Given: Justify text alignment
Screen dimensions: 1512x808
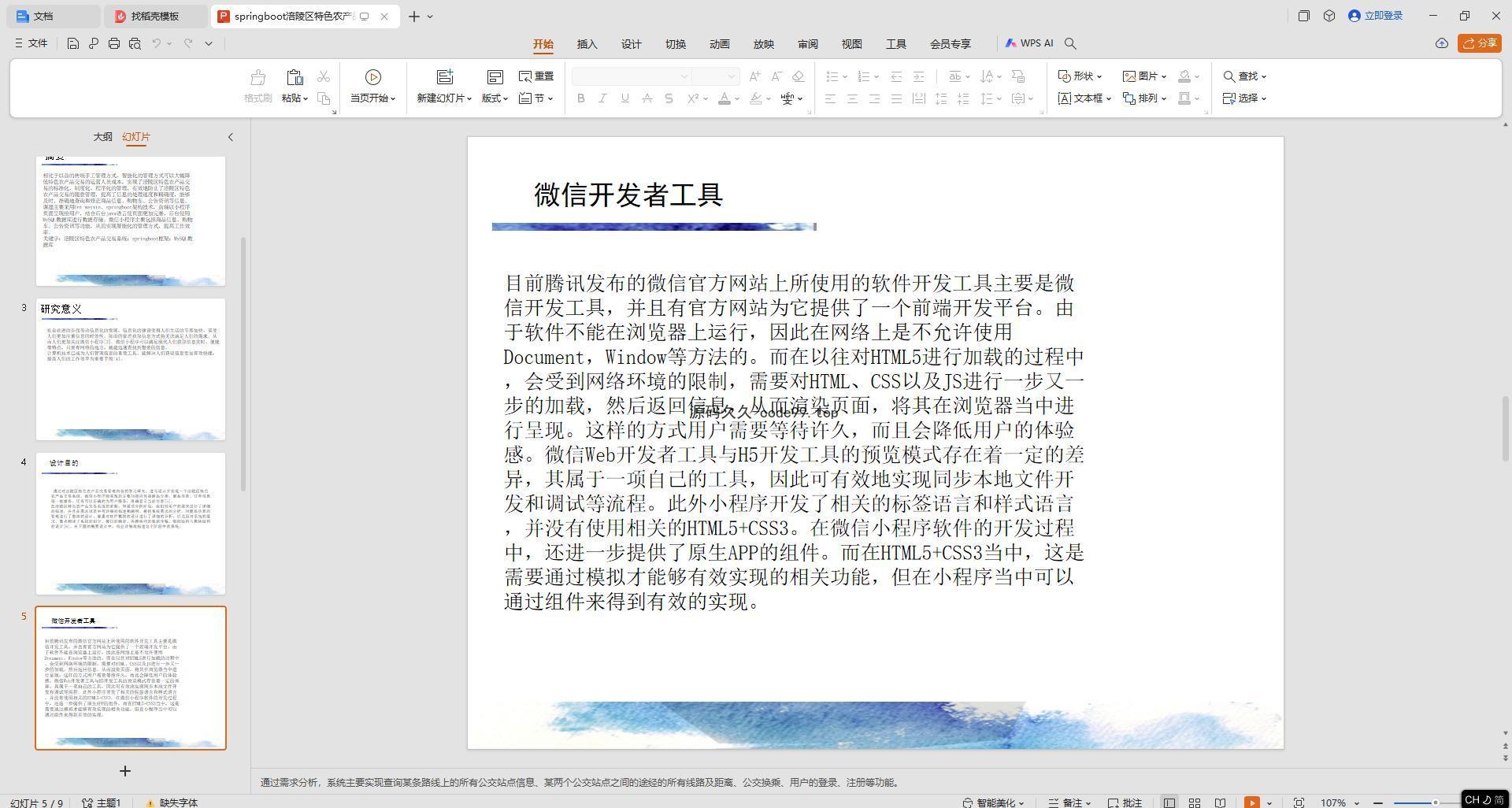Looking at the screenshot, I should pos(896,98).
